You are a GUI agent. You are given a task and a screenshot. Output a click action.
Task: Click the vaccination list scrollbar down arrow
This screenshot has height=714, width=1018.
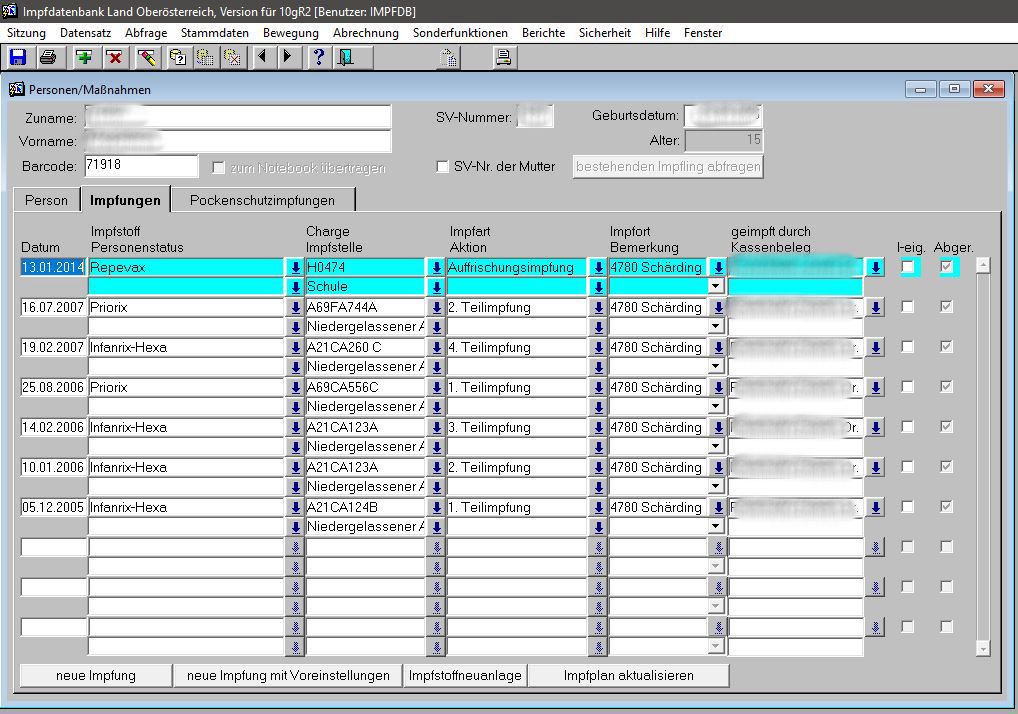(x=983, y=649)
